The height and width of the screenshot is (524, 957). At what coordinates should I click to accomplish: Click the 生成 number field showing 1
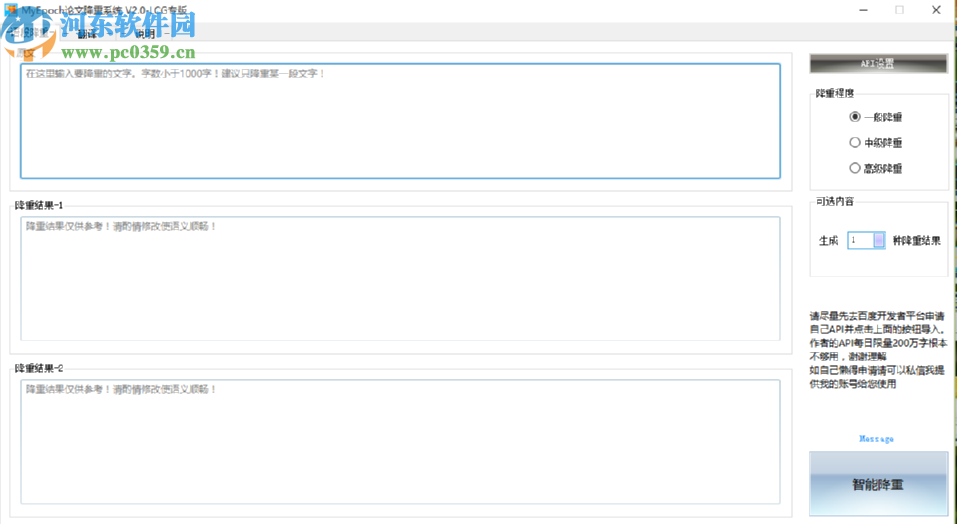[x=861, y=240]
